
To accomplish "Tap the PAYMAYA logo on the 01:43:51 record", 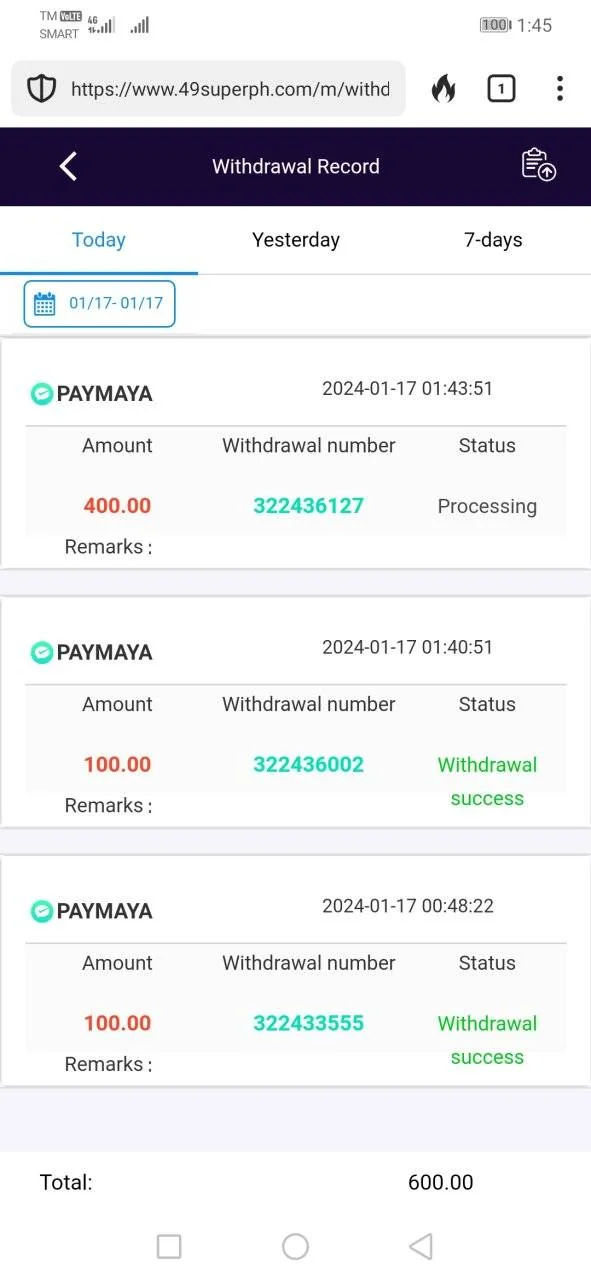I will (x=91, y=394).
